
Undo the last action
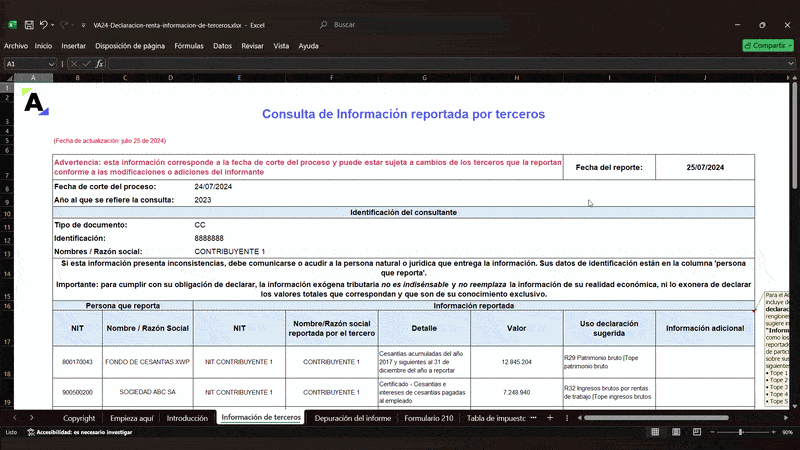[x=43, y=25]
